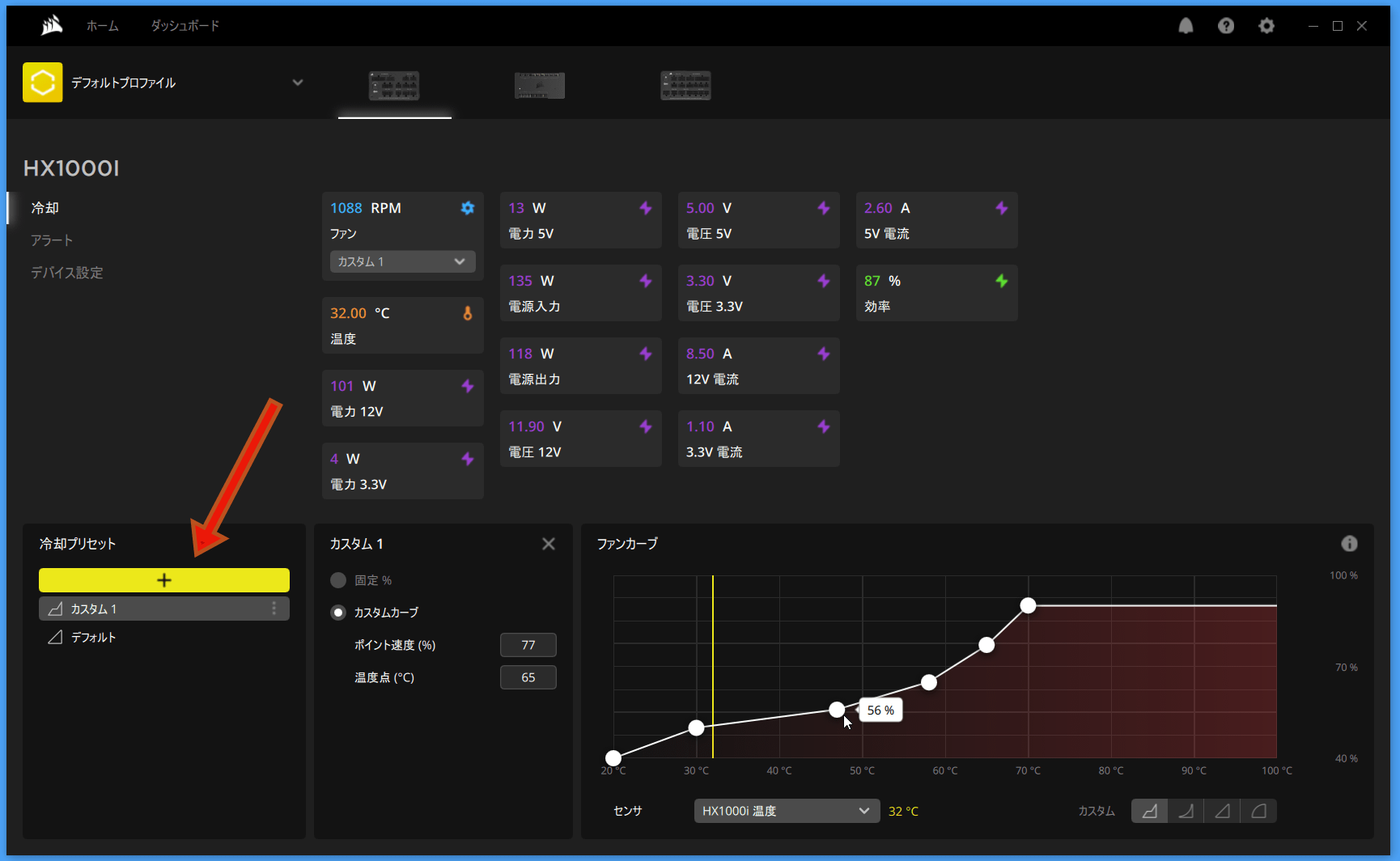Select the fan curve point near 58 °C
1400x861 pixels.
tap(929, 682)
